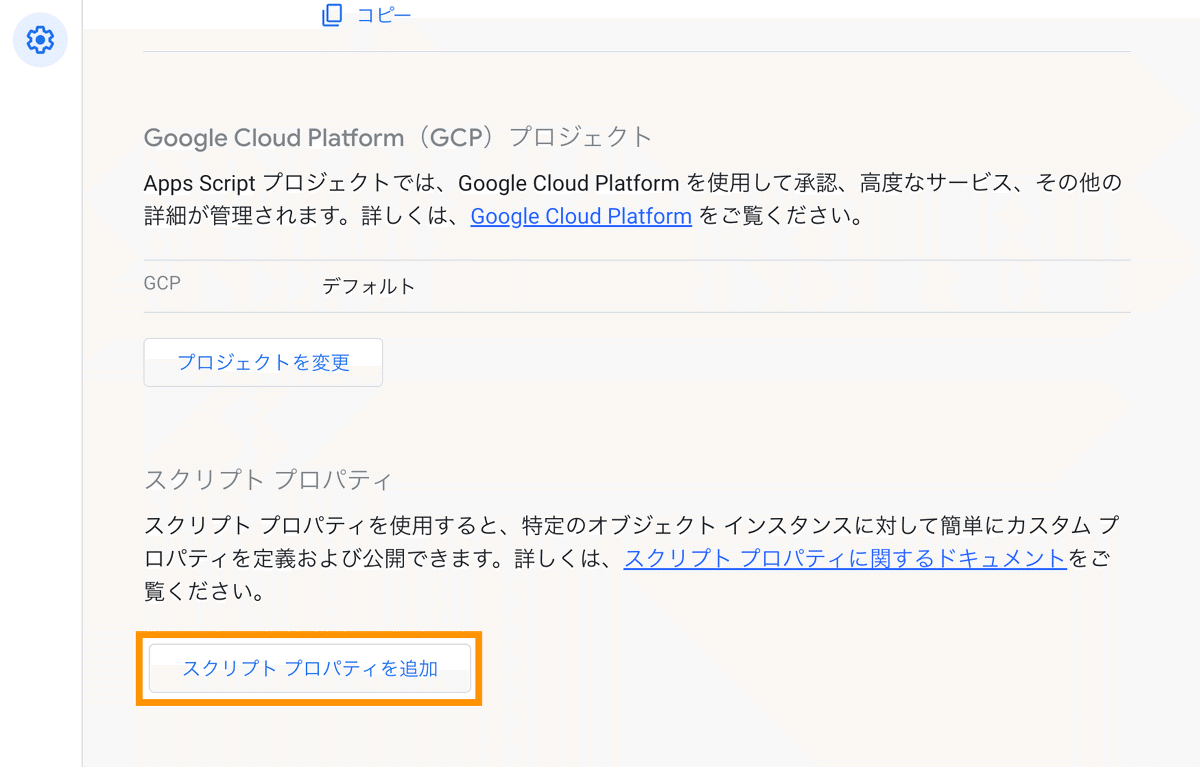Click the コピー text label
Screen dimensions: 1200x767
point(384,14)
